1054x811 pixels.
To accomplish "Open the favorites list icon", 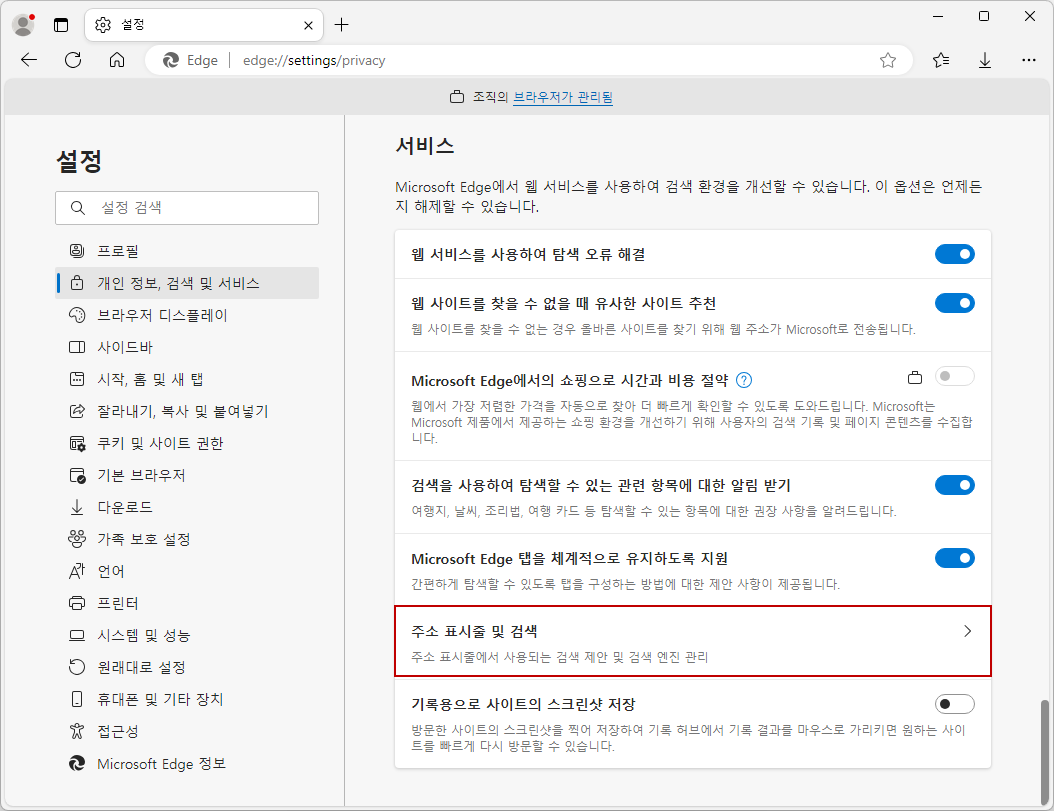I will 941,61.
